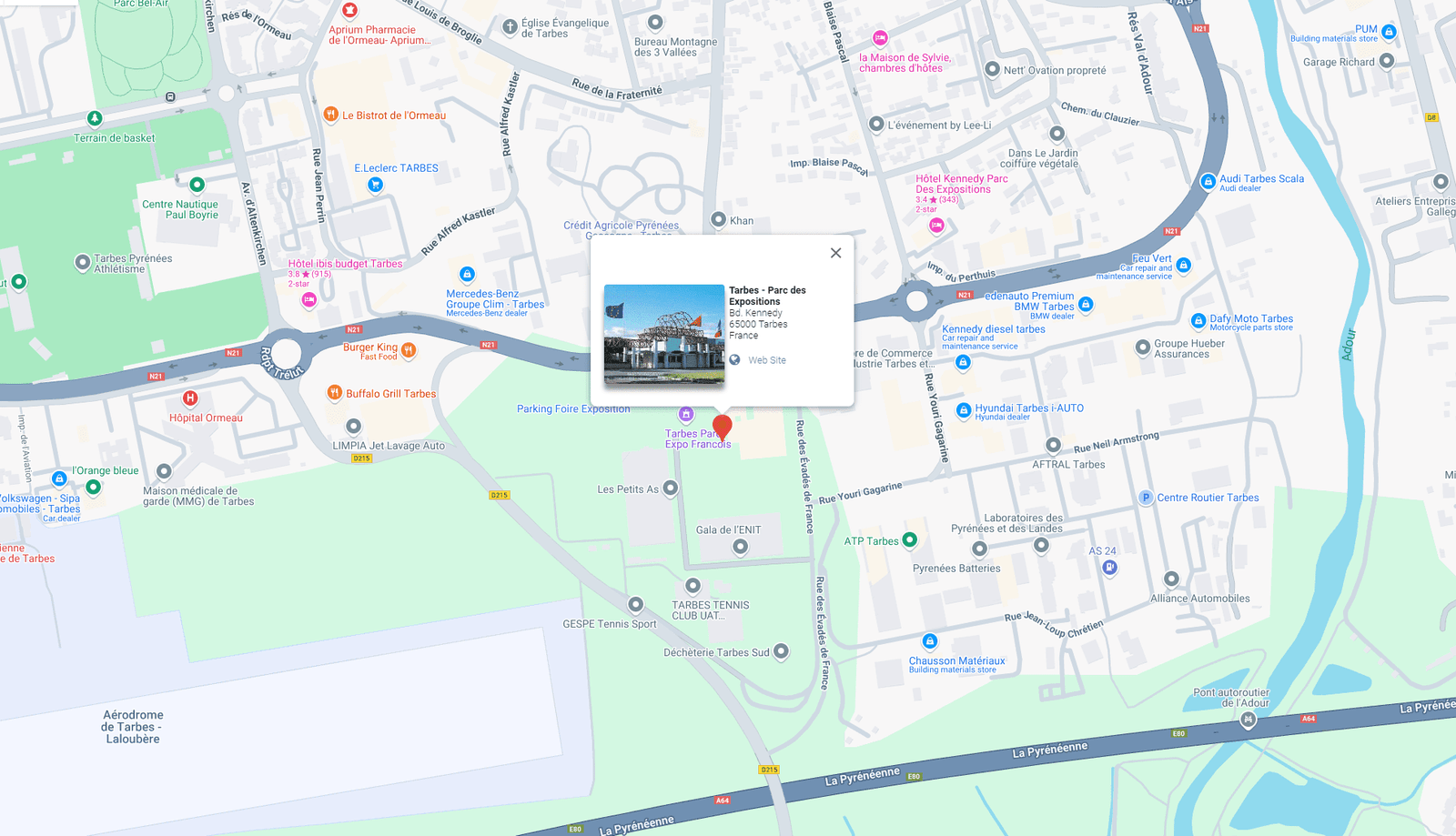Image resolution: width=1456 pixels, height=836 pixels.
Task: Click the Bureau Montagne des 3 Vallées marker
Action: click(655, 22)
